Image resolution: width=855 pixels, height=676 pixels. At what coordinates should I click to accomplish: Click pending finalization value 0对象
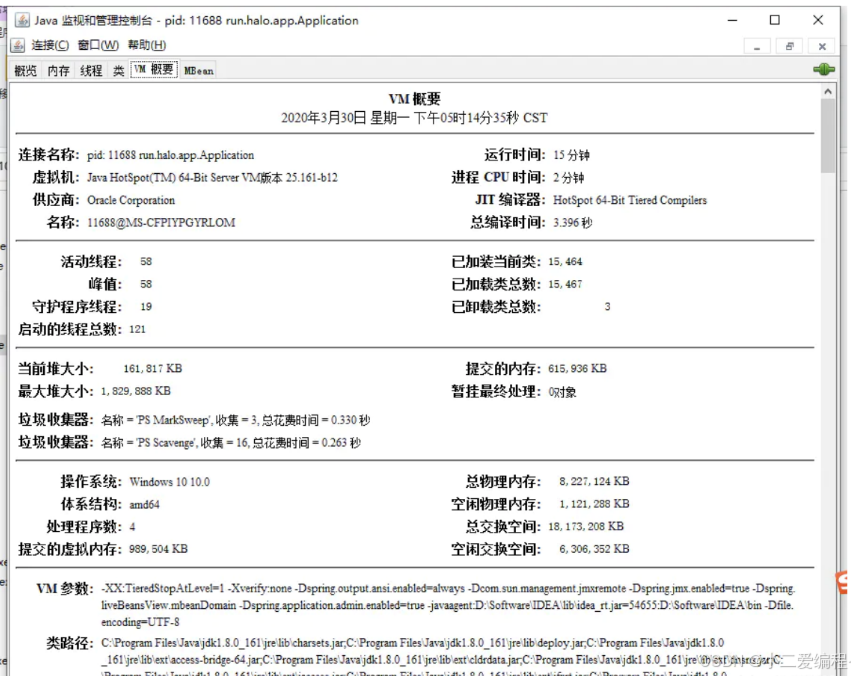[x=562, y=391]
